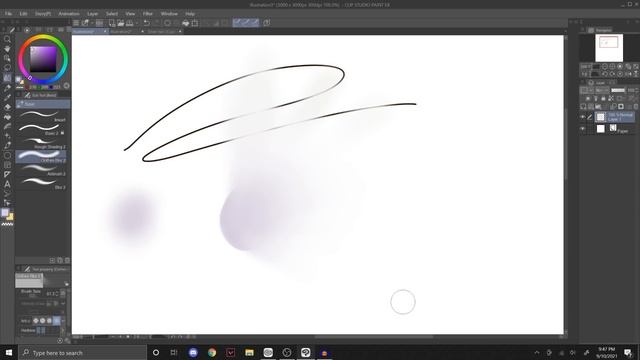Open Discord from the taskbar
Viewport: 640px width, 360px height.
pyautogui.click(x=193, y=353)
